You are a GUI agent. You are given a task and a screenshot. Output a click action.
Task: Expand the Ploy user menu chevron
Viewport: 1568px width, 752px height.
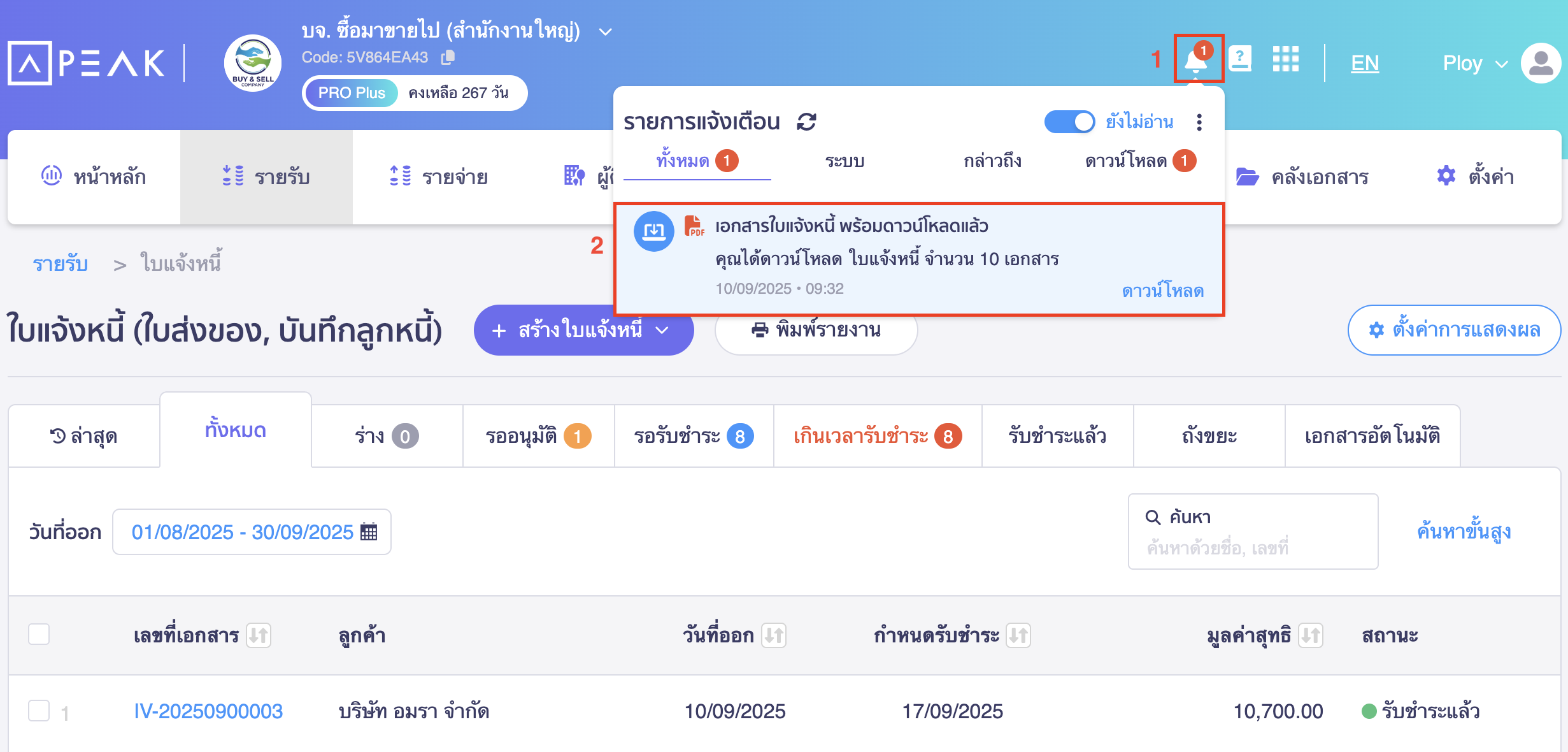pyautogui.click(x=1502, y=64)
